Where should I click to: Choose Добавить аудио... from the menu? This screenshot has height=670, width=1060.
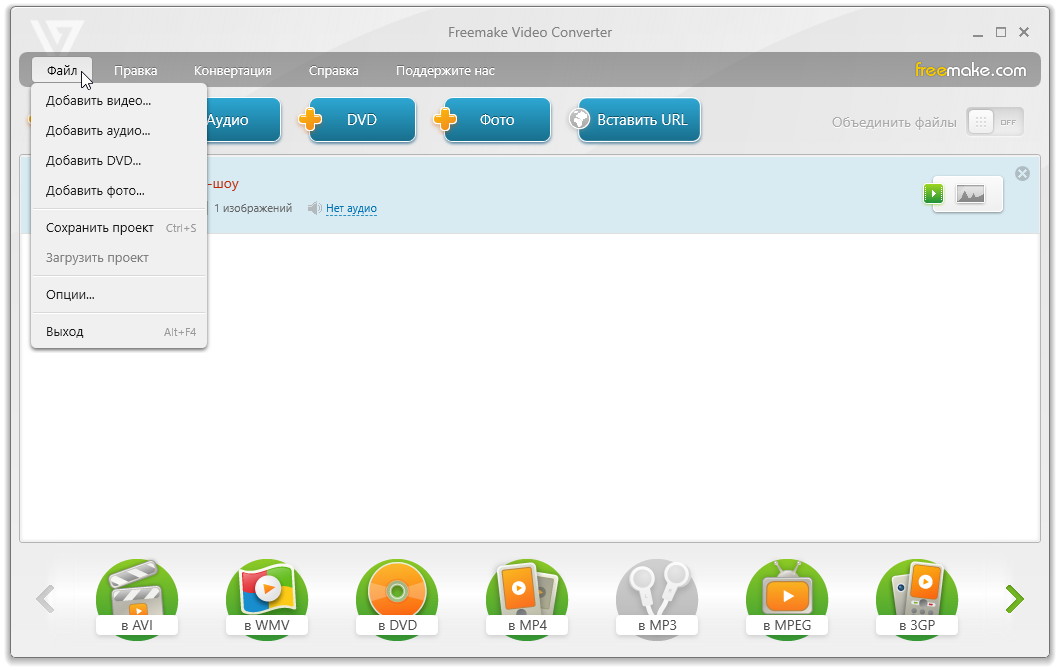tap(119, 130)
